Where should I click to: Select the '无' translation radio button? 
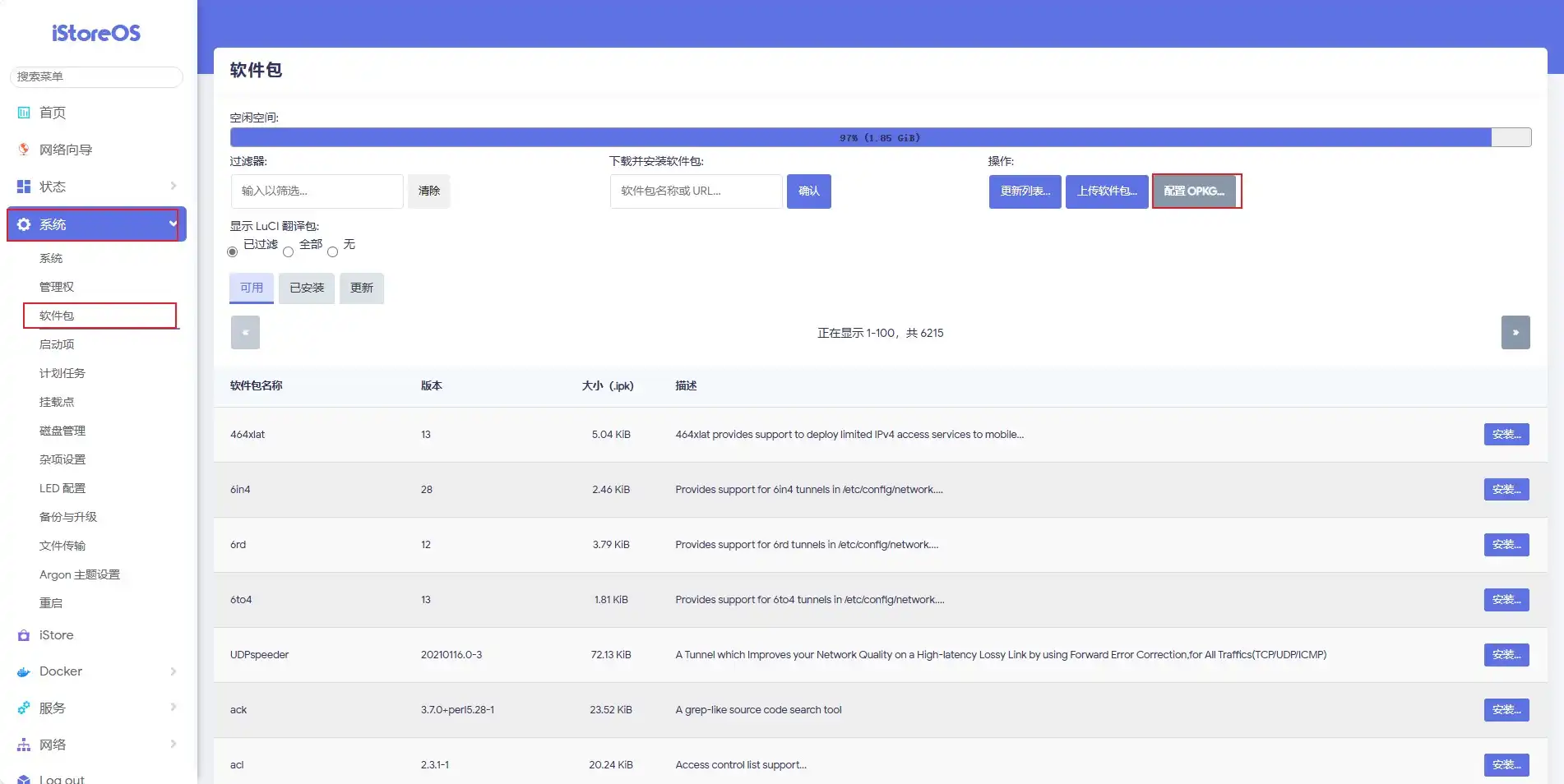tap(332, 251)
